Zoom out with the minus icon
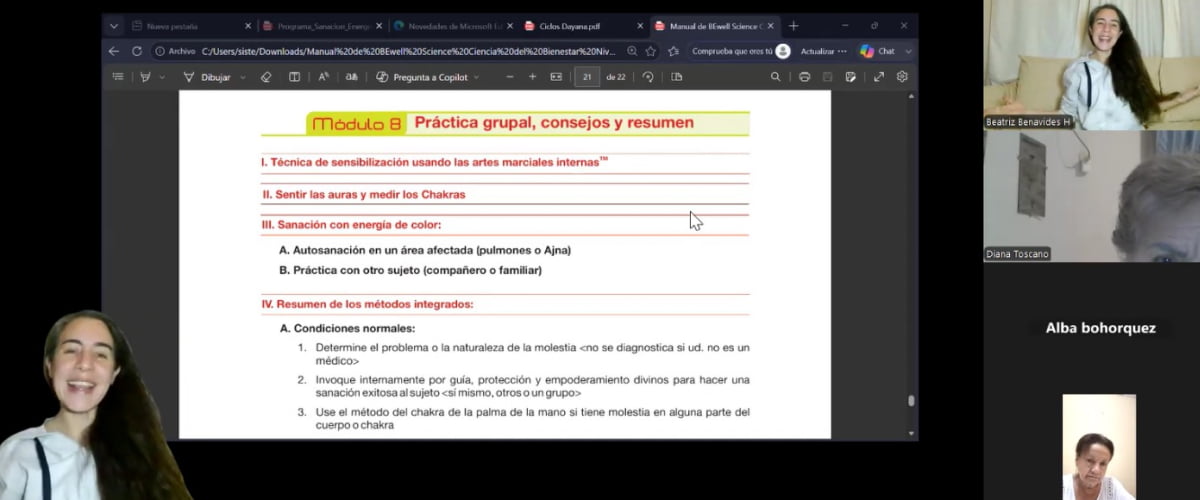This screenshot has width=1200, height=500. click(x=510, y=77)
